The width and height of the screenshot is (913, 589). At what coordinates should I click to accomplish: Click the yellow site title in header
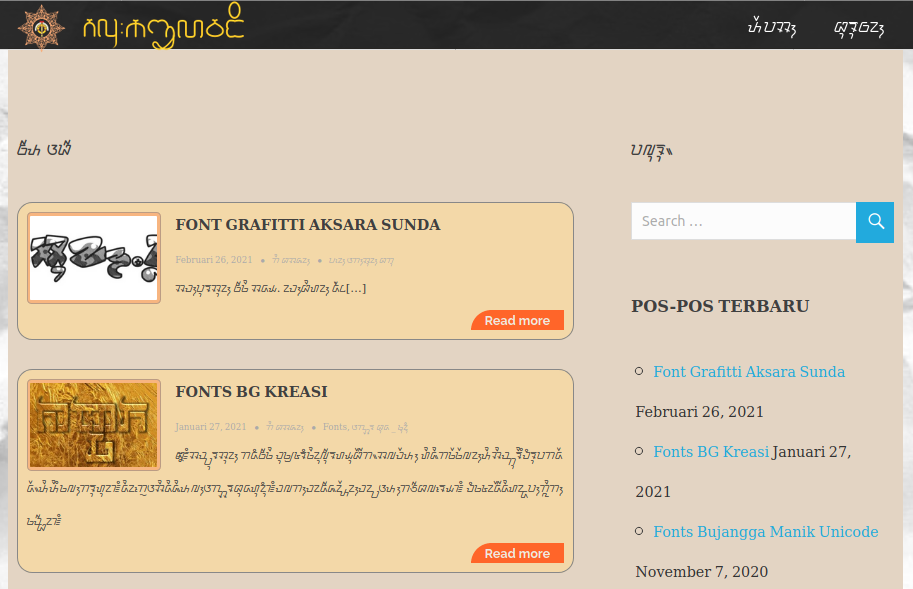click(x=162, y=26)
